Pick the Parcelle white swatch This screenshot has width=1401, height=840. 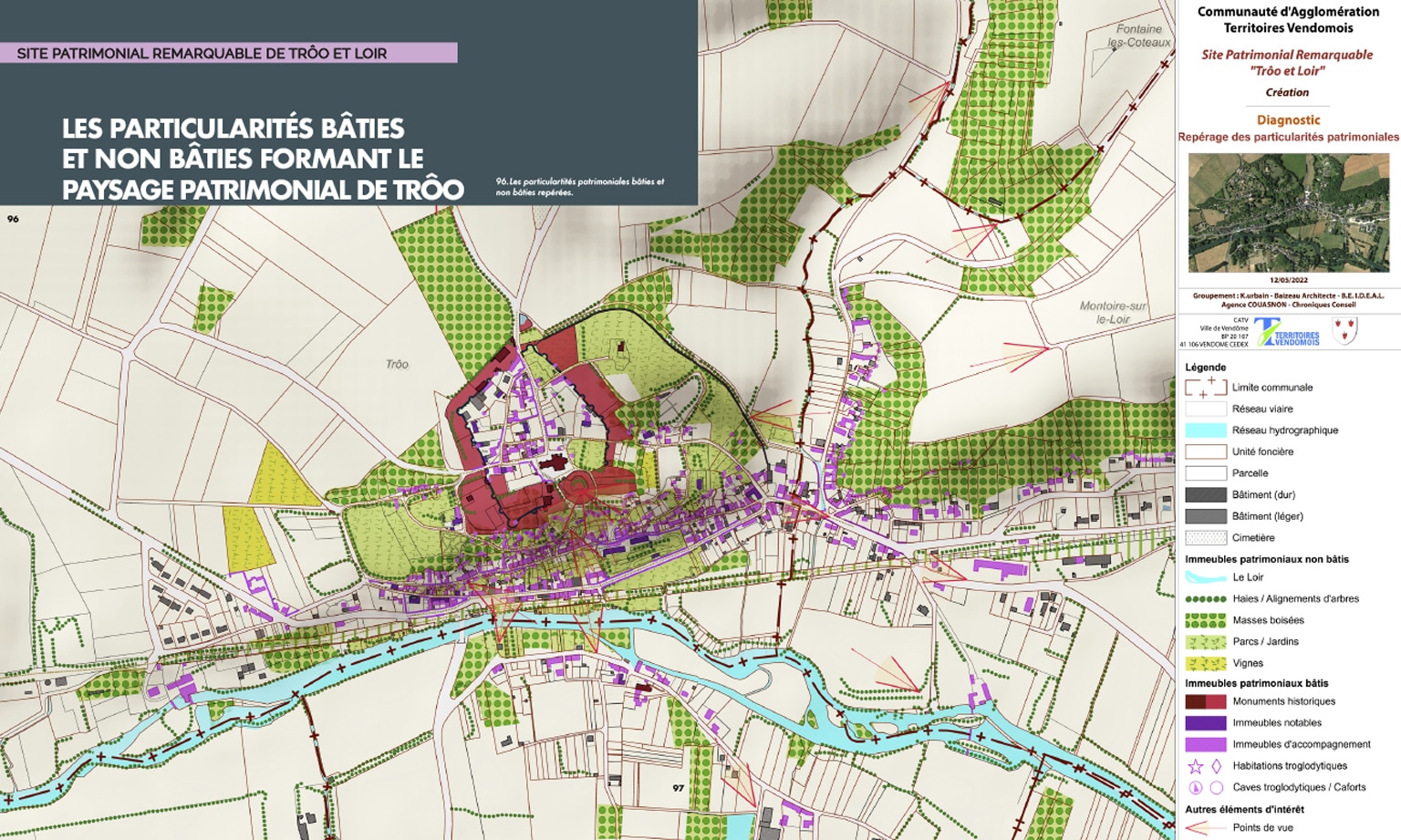click(1205, 473)
